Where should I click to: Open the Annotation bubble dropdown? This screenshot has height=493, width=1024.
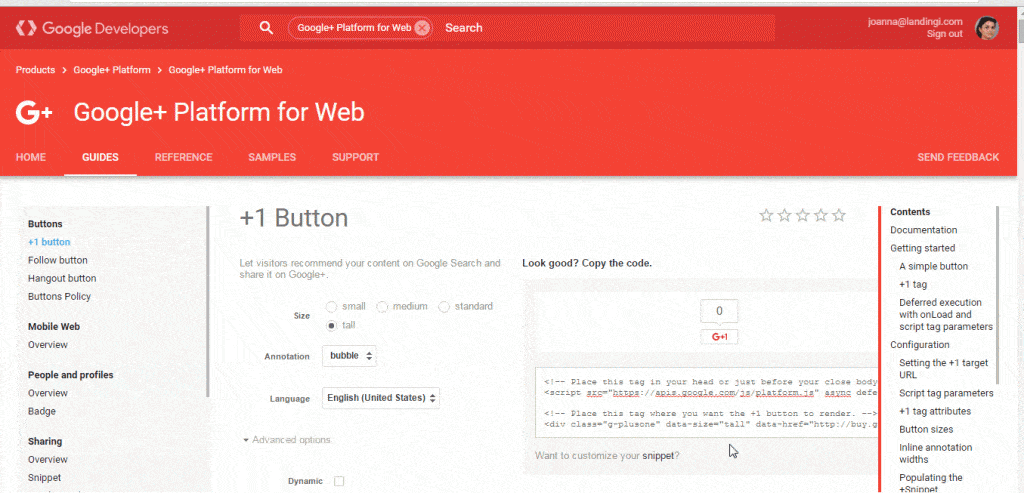(x=349, y=357)
